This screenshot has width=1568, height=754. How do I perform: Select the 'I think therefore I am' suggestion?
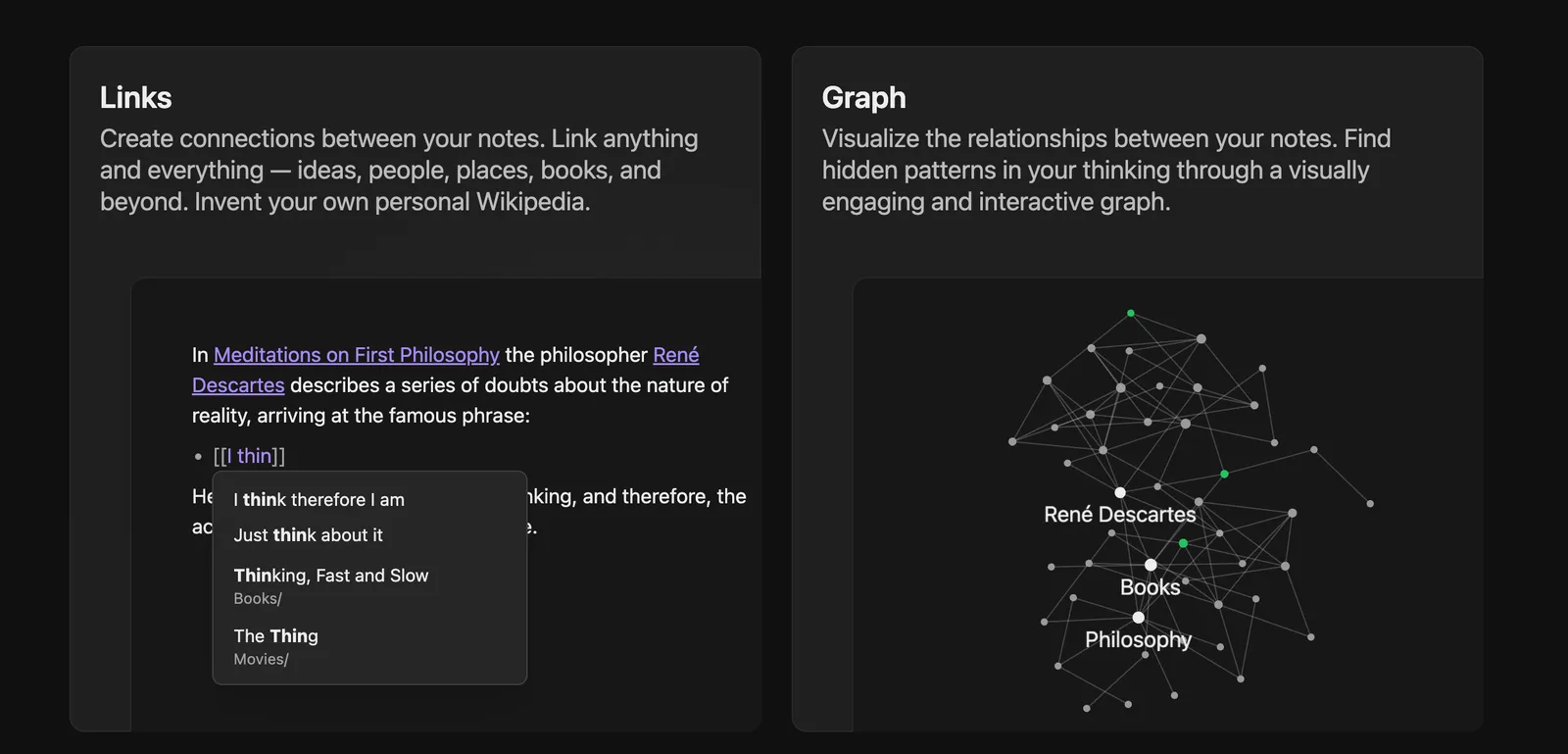tap(369, 500)
